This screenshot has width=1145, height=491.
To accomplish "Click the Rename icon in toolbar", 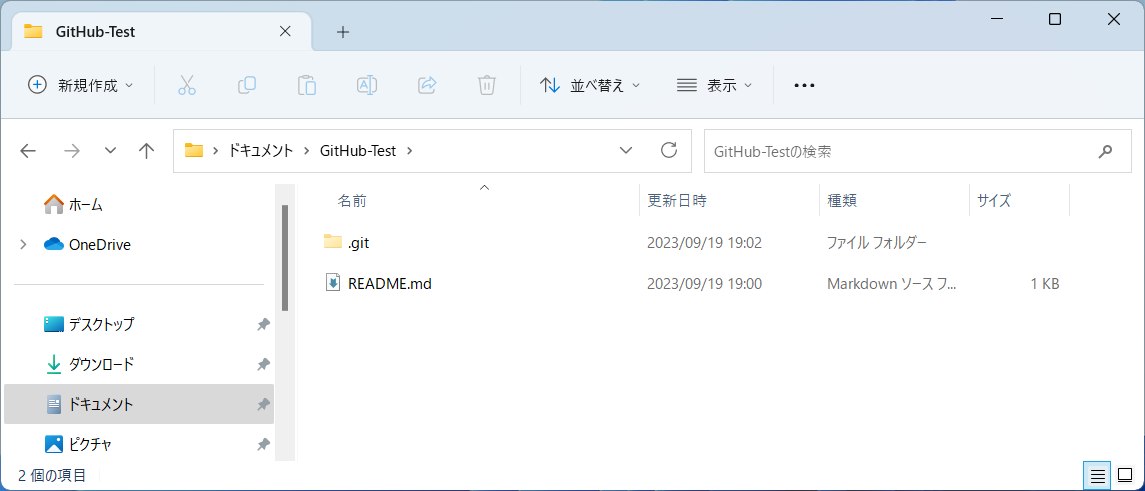I will 367,85.
